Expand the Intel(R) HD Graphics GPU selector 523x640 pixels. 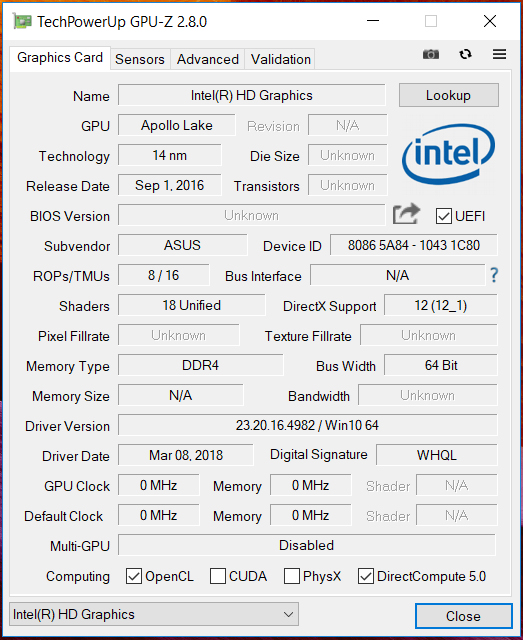(154, 614)
